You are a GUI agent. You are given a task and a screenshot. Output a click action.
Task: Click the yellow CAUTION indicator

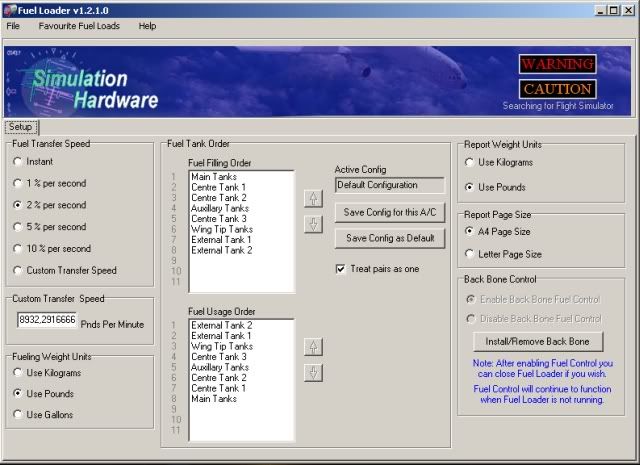click(x=557, y=89)
